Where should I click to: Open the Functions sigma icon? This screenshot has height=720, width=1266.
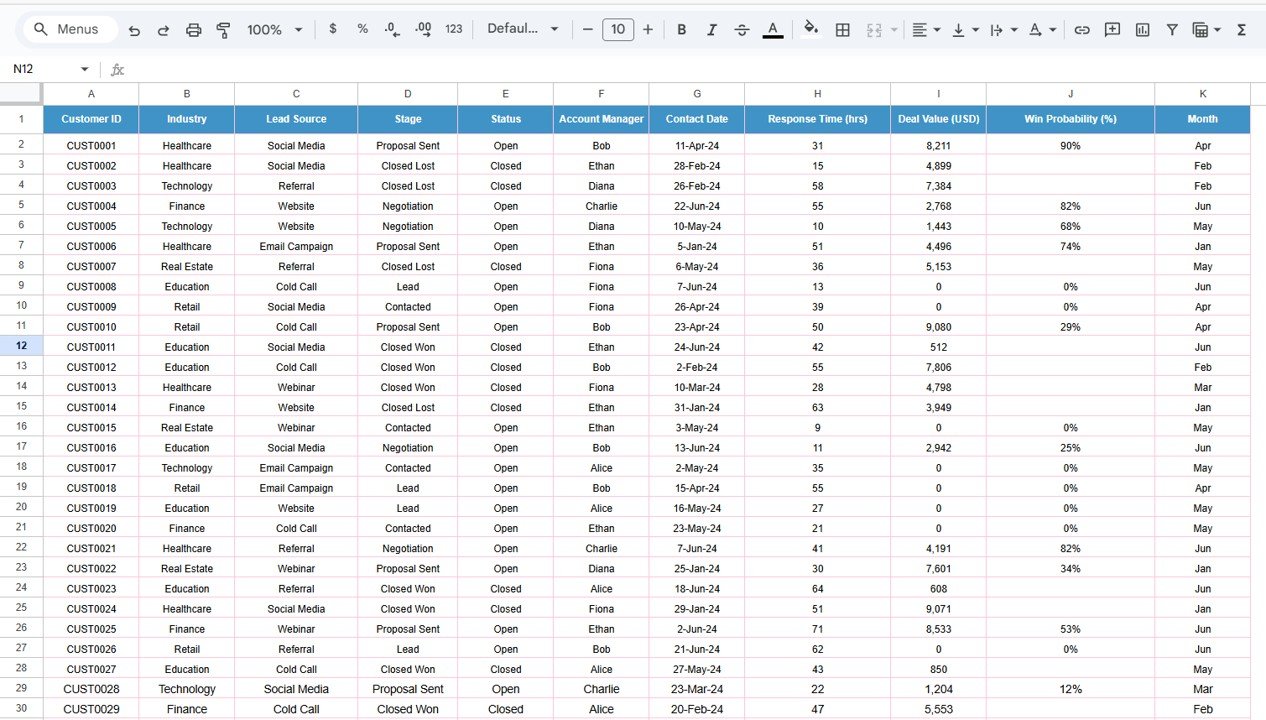[1241, 30]
